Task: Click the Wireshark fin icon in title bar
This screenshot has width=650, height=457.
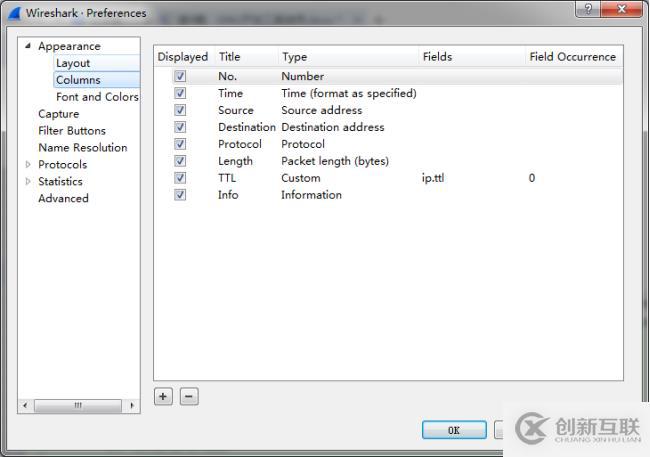Action: click(x=15, y=13)
